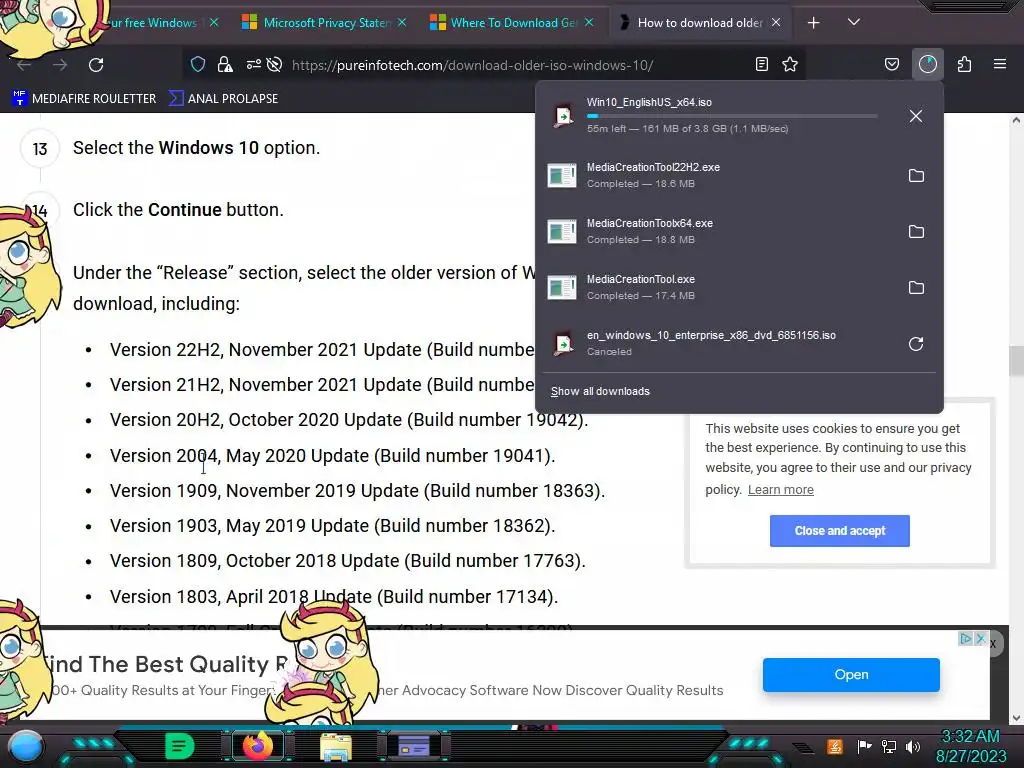Image resolution: width=1024 pixels, height=768 pixels.
Task: Open MediaCreationToolx64.exe download entry
Action: 718,231
